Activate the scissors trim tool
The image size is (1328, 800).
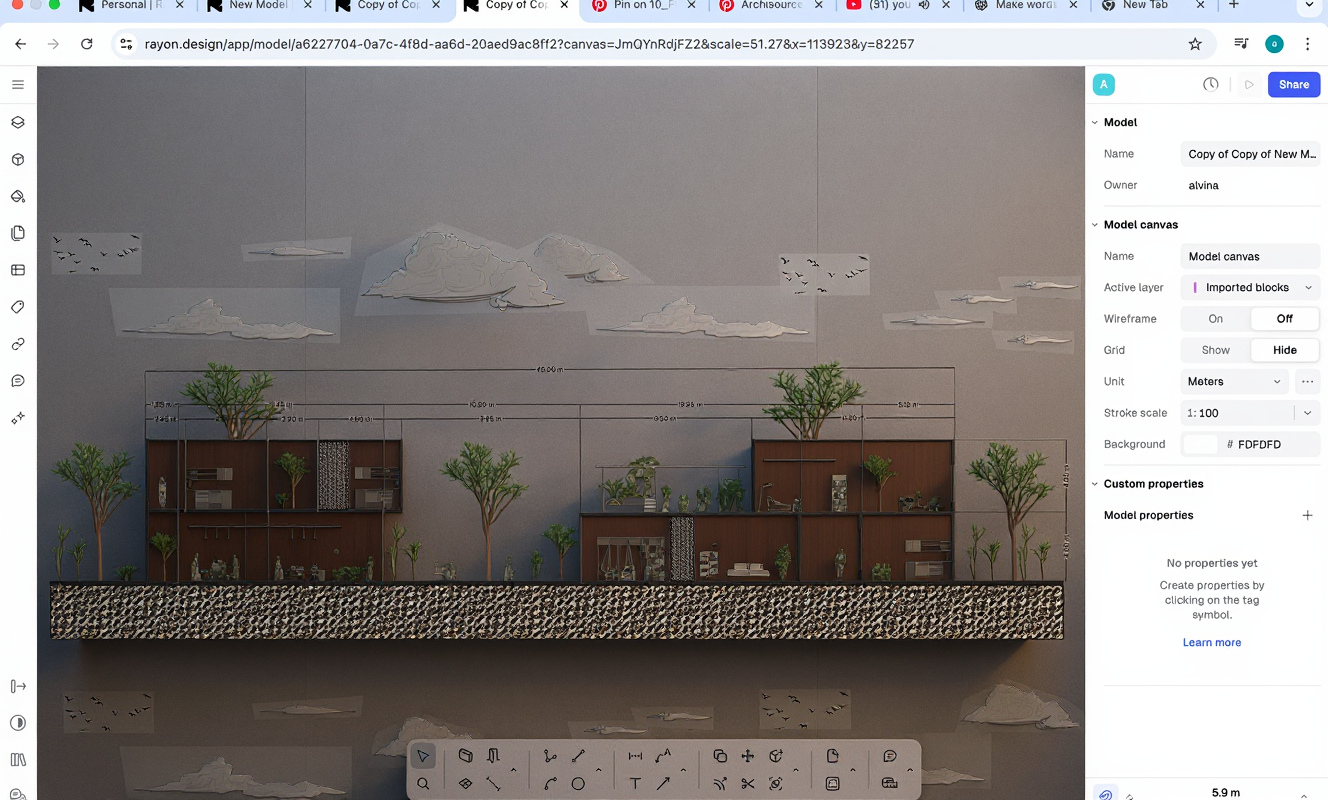point(748,784)
